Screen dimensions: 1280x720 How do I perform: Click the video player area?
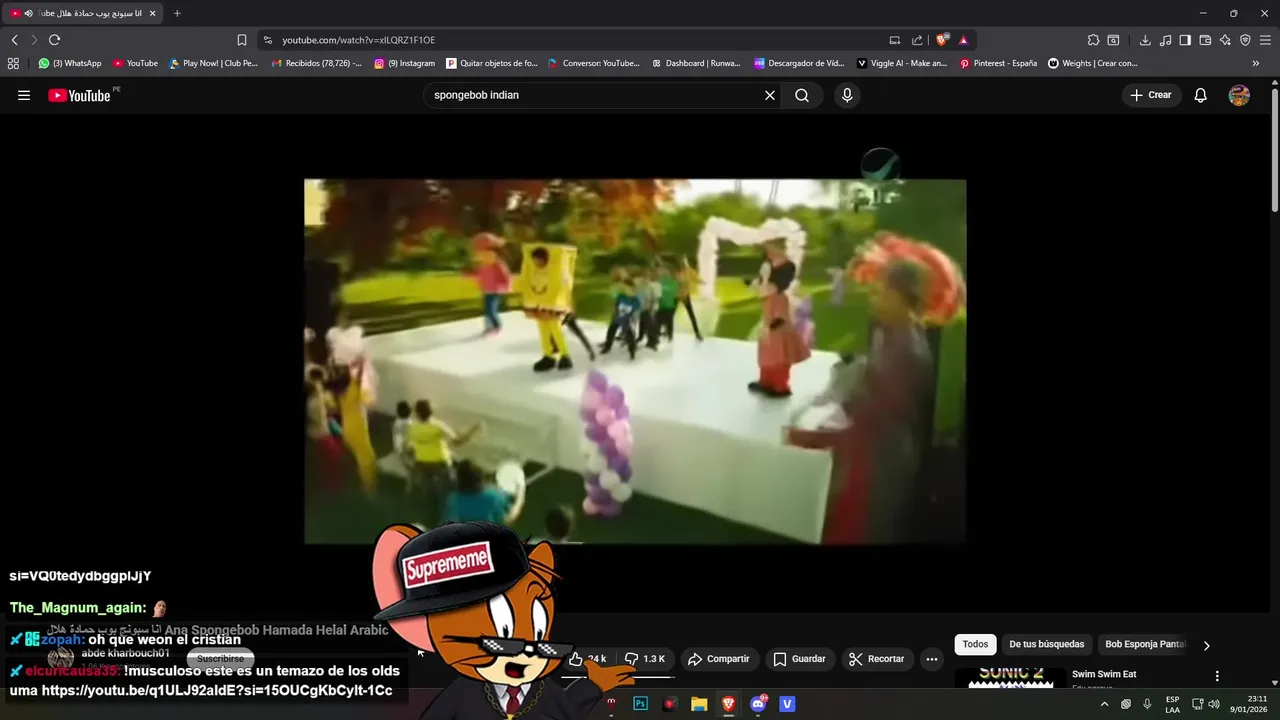pos(635,361)
